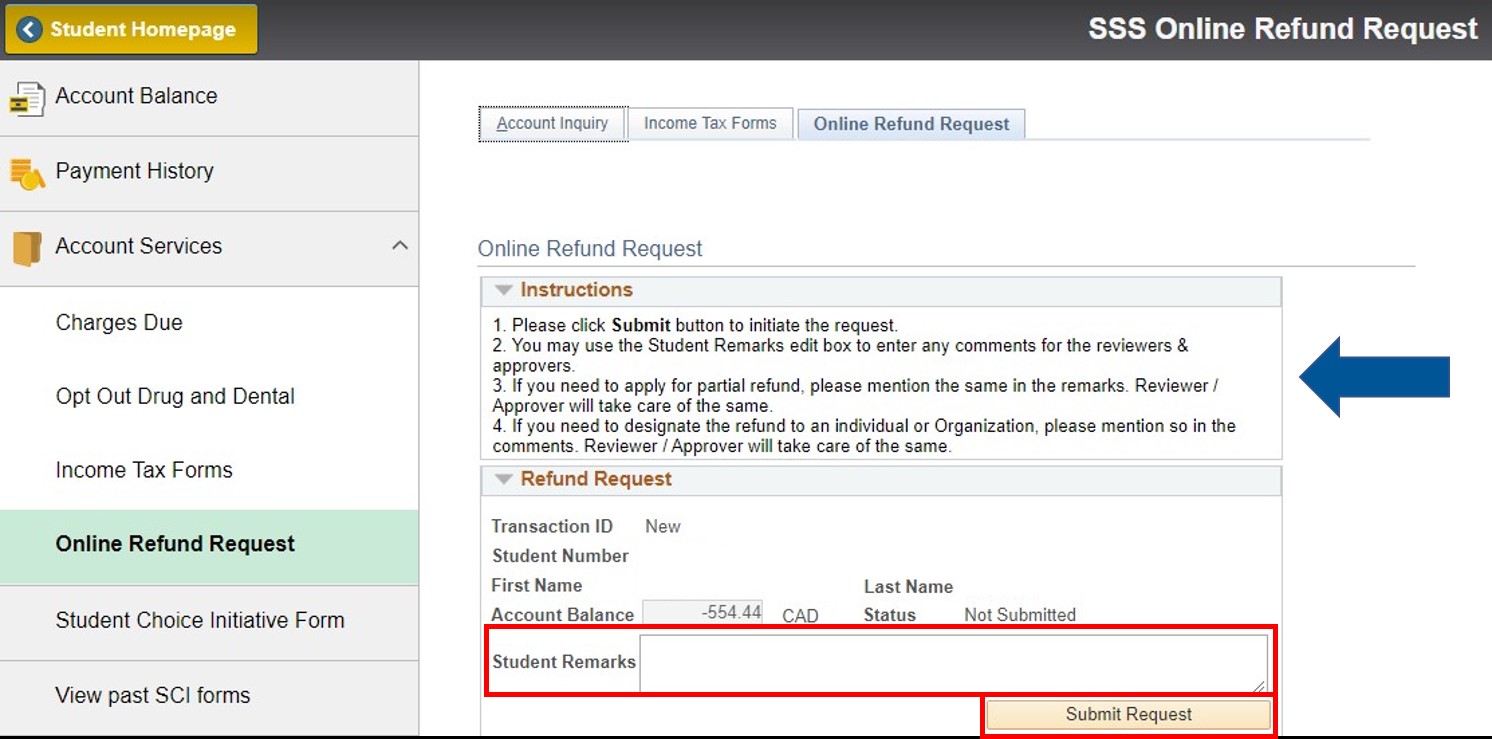Click the 'First Name' label

[x=537, y=586]
